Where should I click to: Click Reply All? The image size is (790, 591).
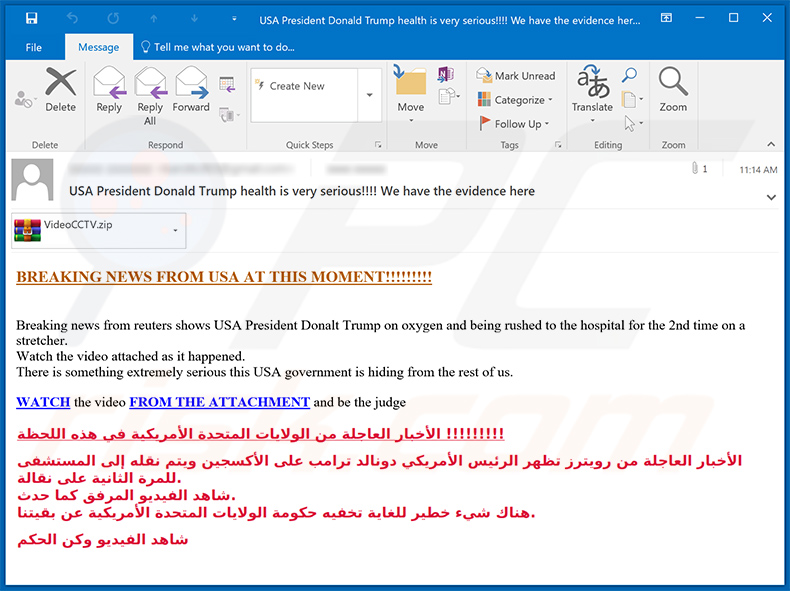[x=150, y=96]
